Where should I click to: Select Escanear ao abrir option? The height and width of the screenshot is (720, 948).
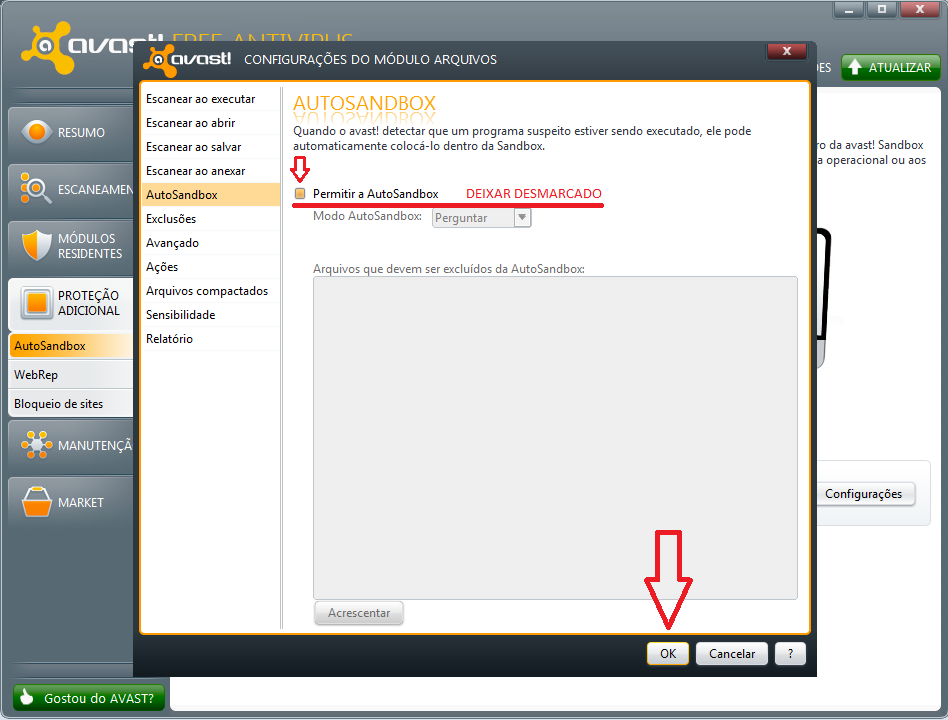coord(210,123)
